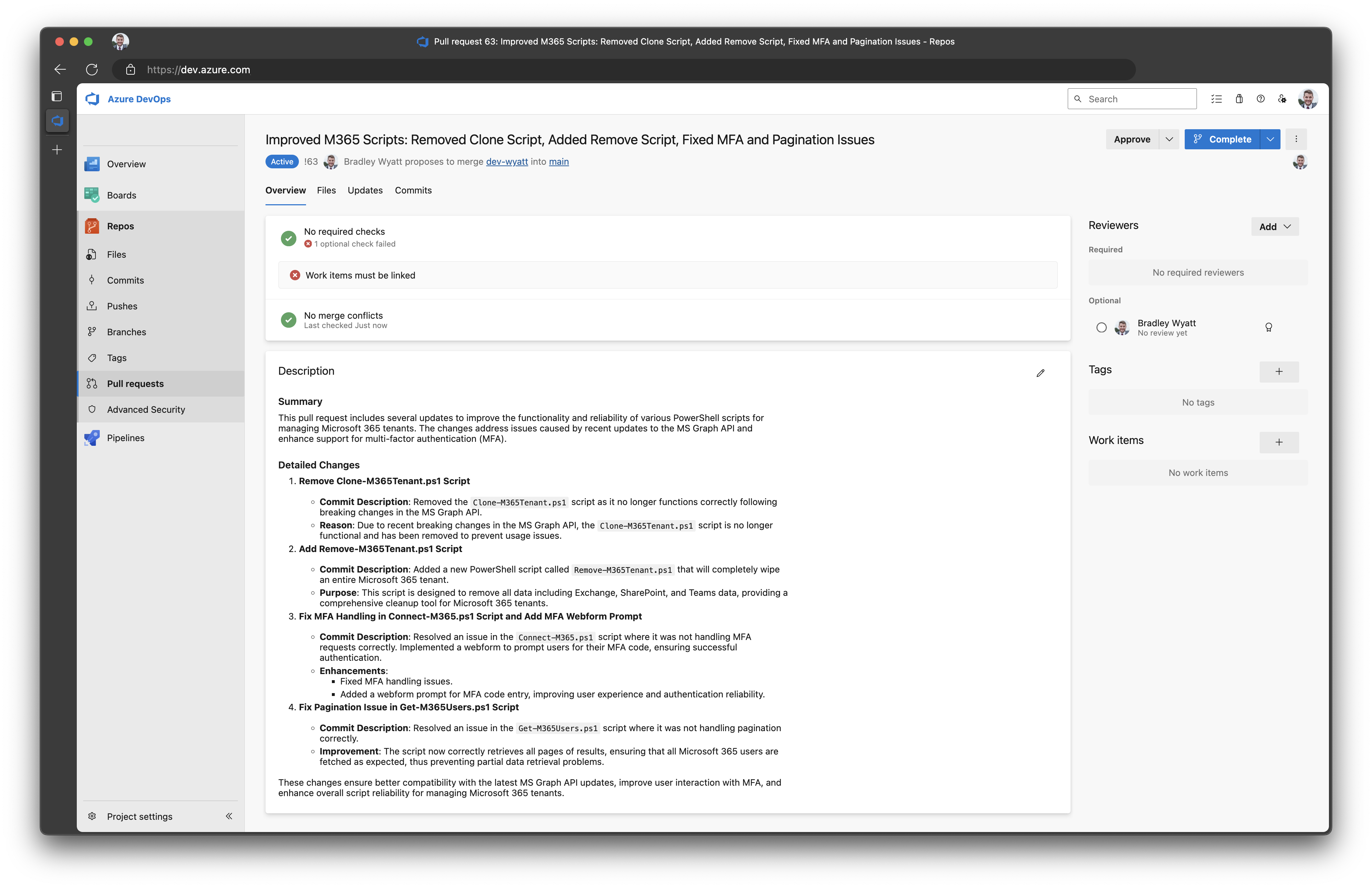This screenshot has width=1372, height=888.
Task: Open user settings icon in header
Action: click(x=1283, y=99)
